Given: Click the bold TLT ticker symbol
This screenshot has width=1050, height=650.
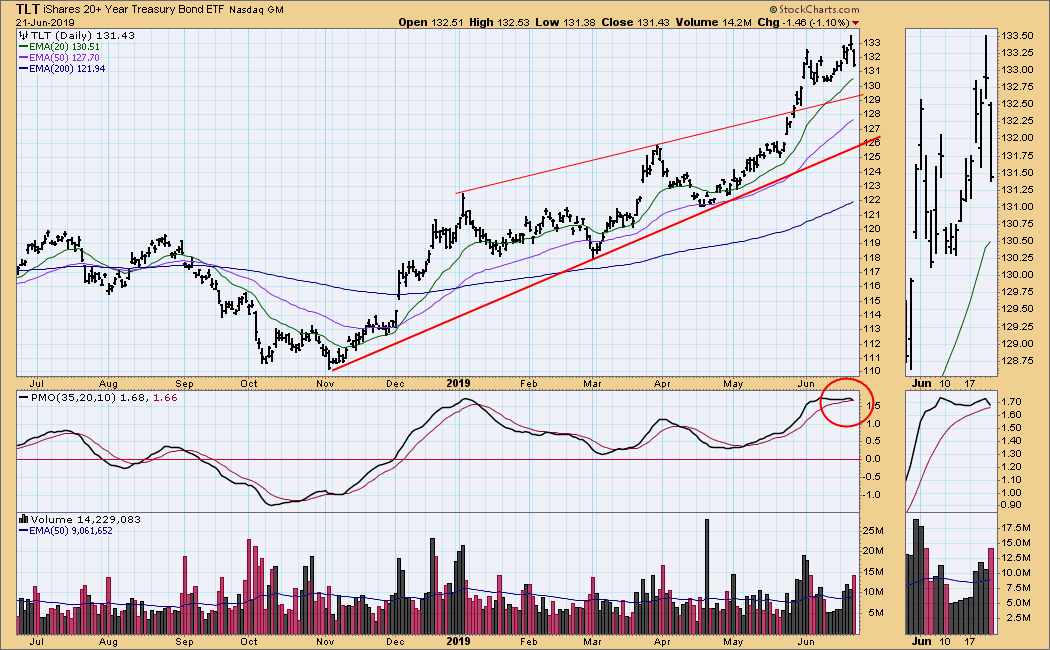Looking at the screenshot, I should tap(28, 8).
